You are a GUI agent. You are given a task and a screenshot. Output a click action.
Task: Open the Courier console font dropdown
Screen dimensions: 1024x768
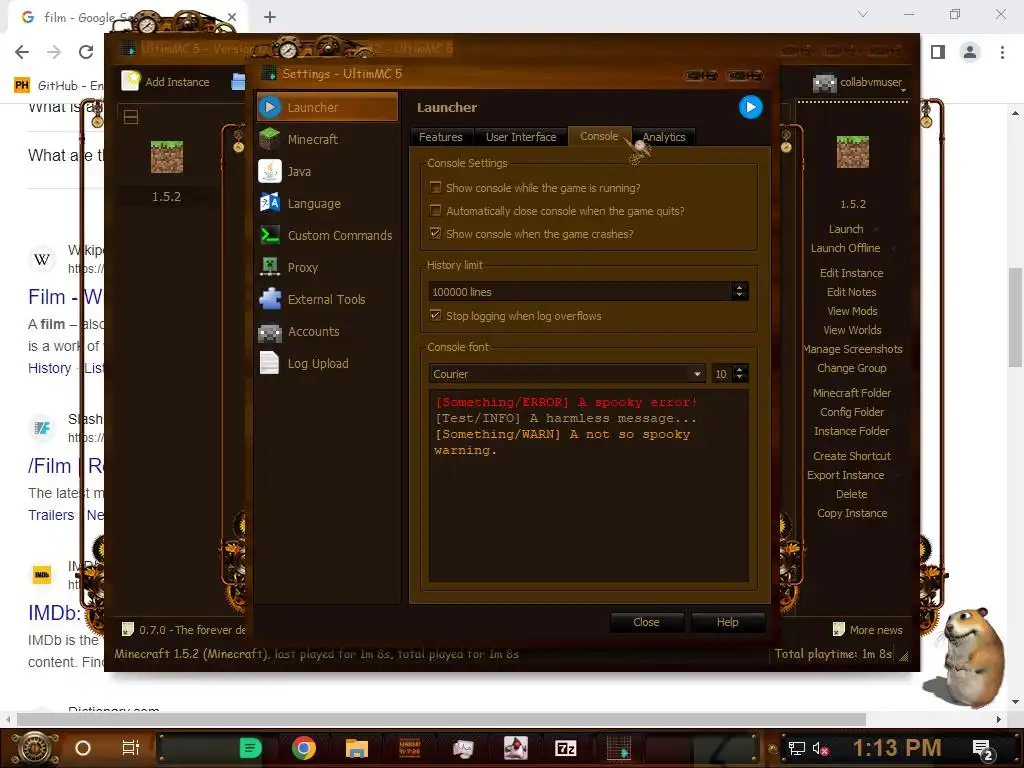tap(567, 374)
